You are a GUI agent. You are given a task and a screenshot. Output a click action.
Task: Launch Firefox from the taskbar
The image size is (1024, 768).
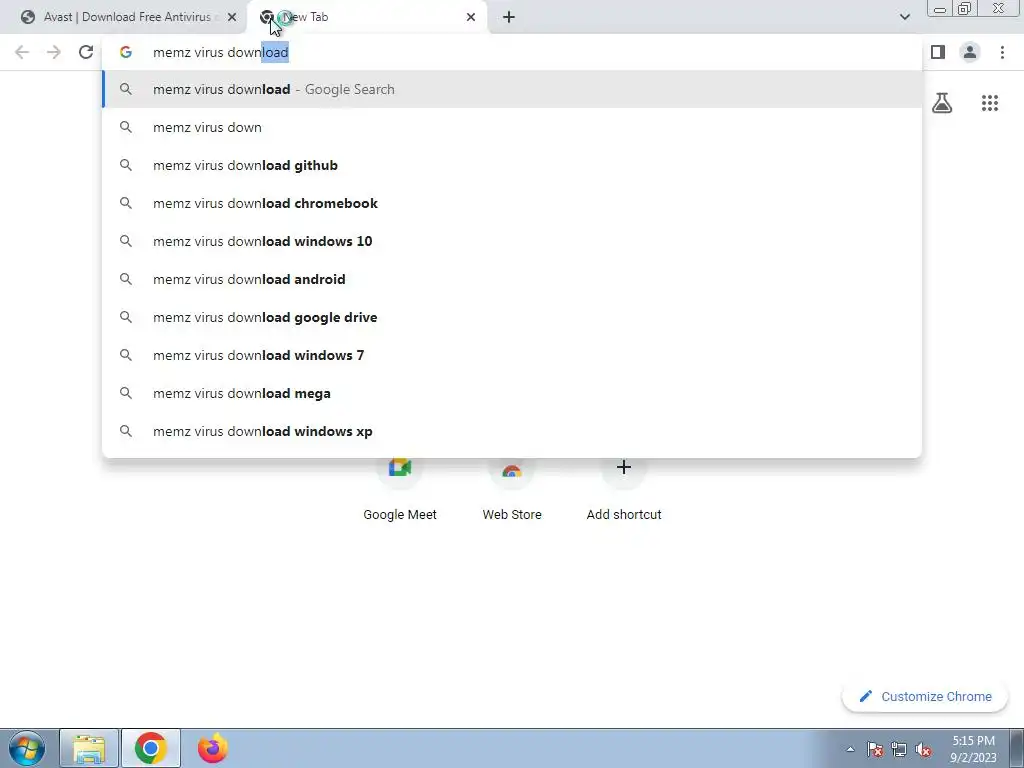point(212,748)
